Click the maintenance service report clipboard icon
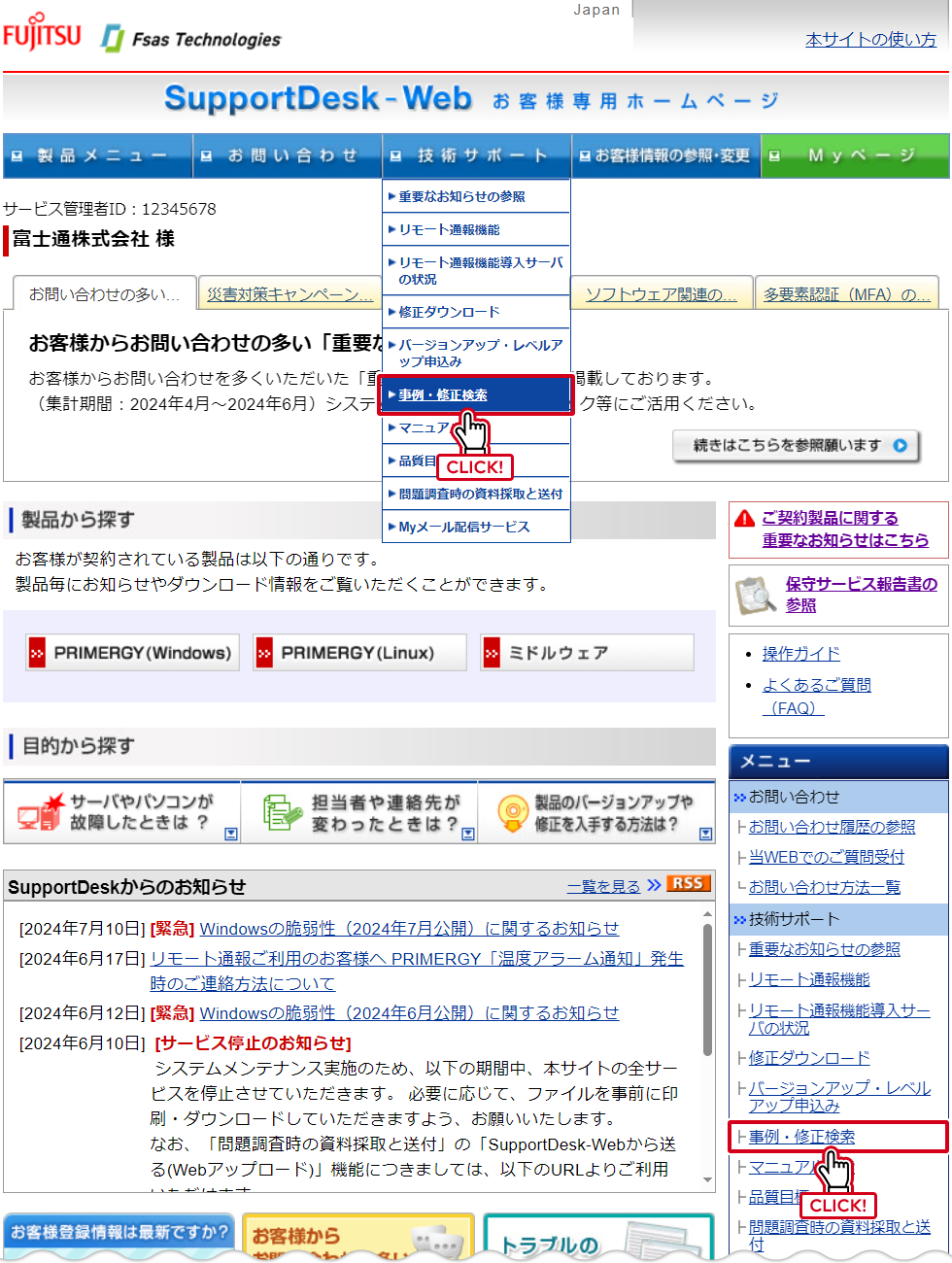 754,596
